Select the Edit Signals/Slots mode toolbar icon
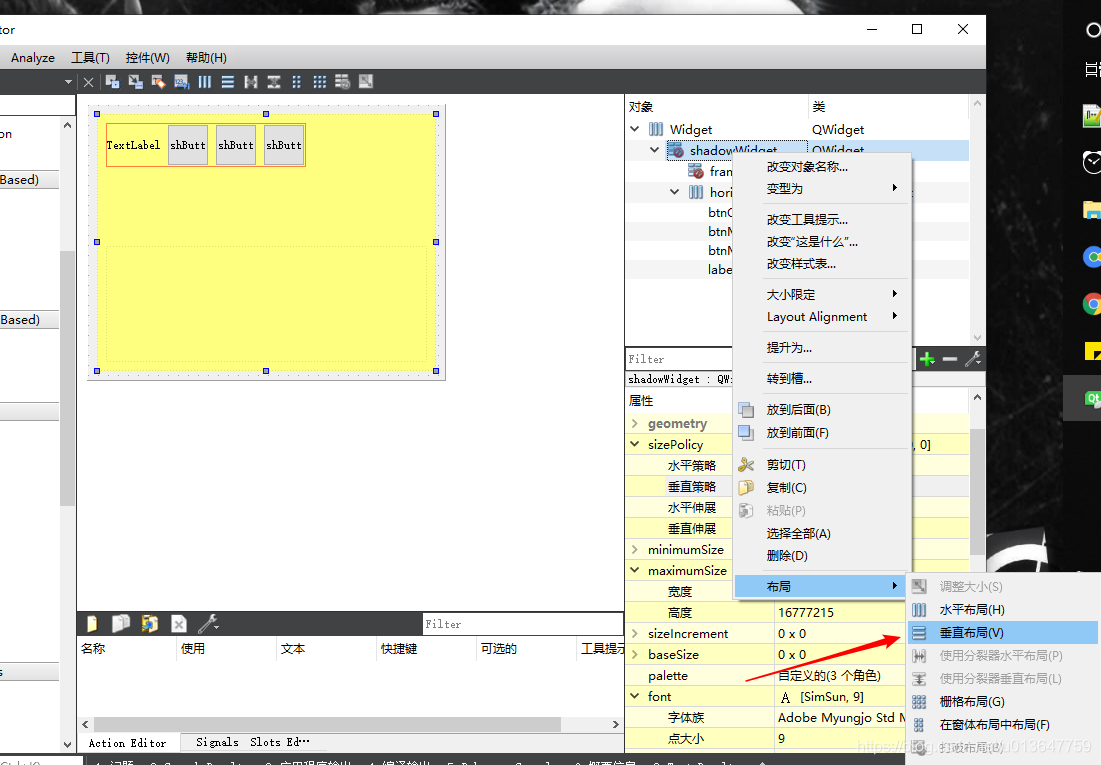Screen dimensions: 1101x765 136,82
